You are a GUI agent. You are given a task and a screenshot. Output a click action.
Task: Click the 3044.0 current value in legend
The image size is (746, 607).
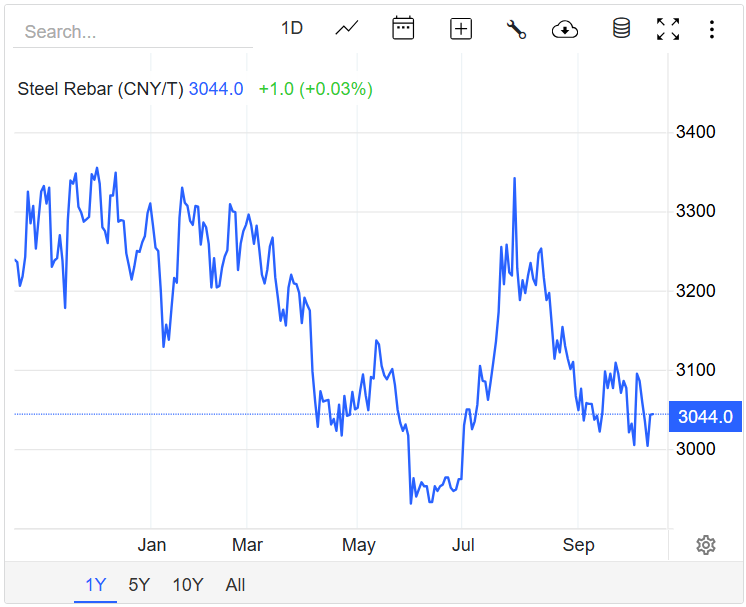216,89
